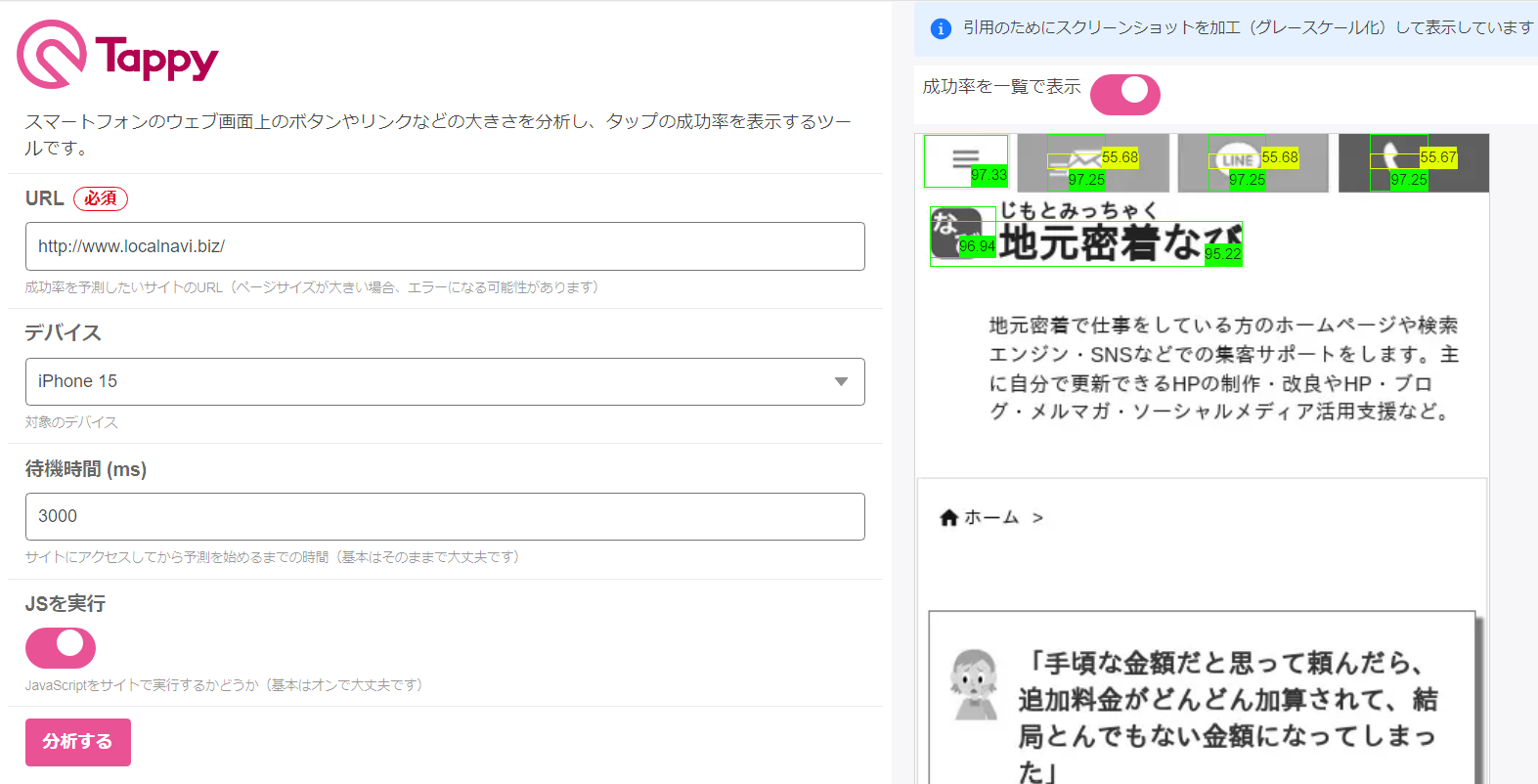
Task: Click the 97.33 success rate label
Action: 989,175
